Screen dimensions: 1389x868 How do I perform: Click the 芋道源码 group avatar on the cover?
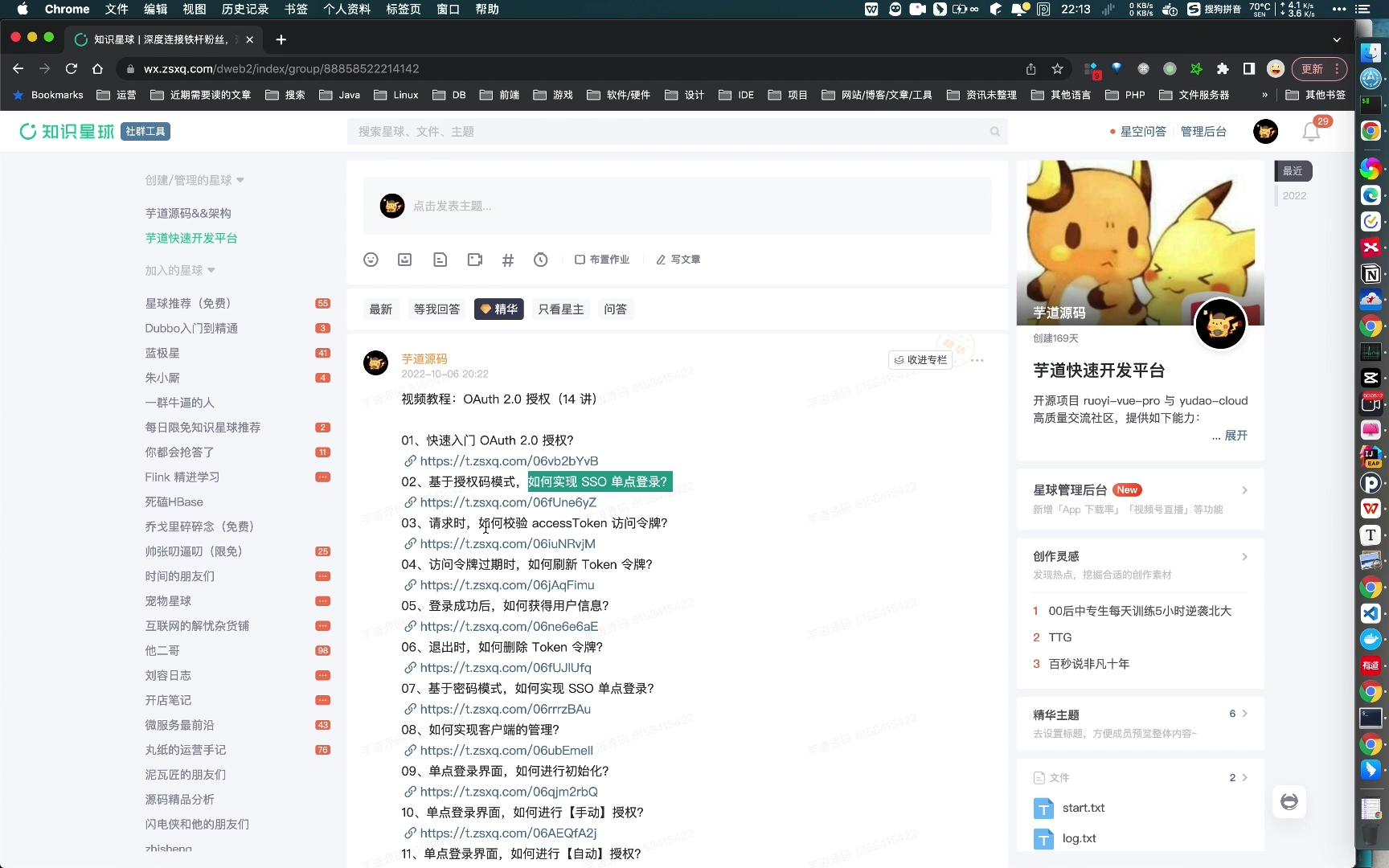[x=1220, y=324]
